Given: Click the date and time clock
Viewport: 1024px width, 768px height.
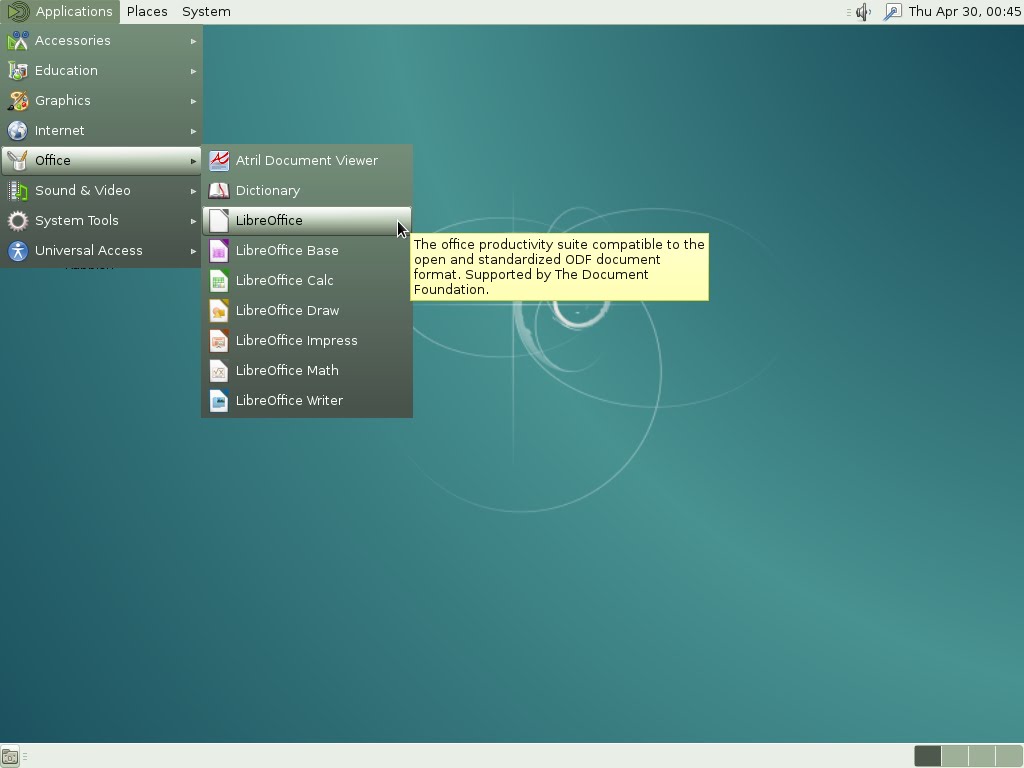Looking at the screenshot, I should pos(965,12).
